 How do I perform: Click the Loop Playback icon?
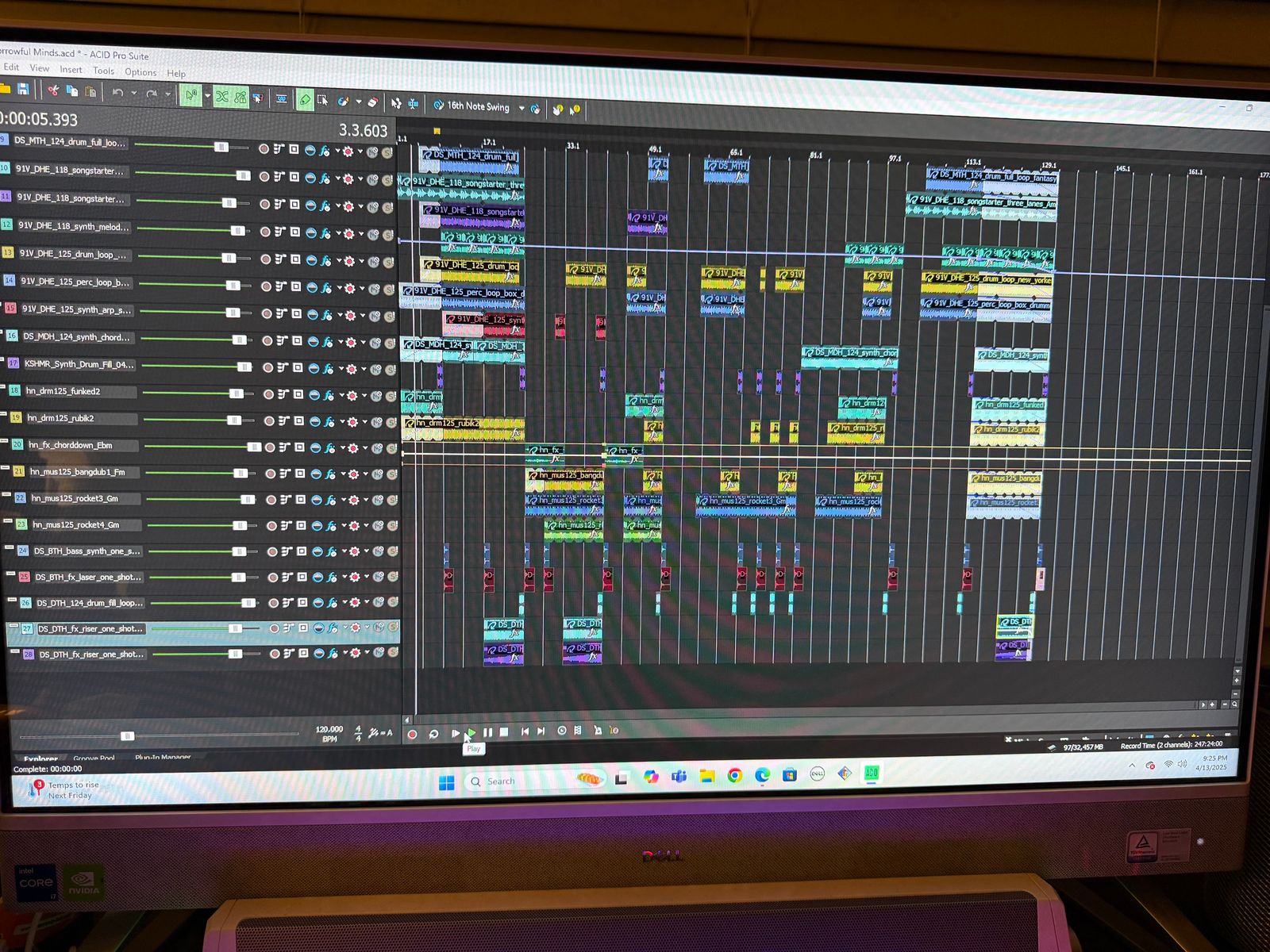[x=433, y=734]
